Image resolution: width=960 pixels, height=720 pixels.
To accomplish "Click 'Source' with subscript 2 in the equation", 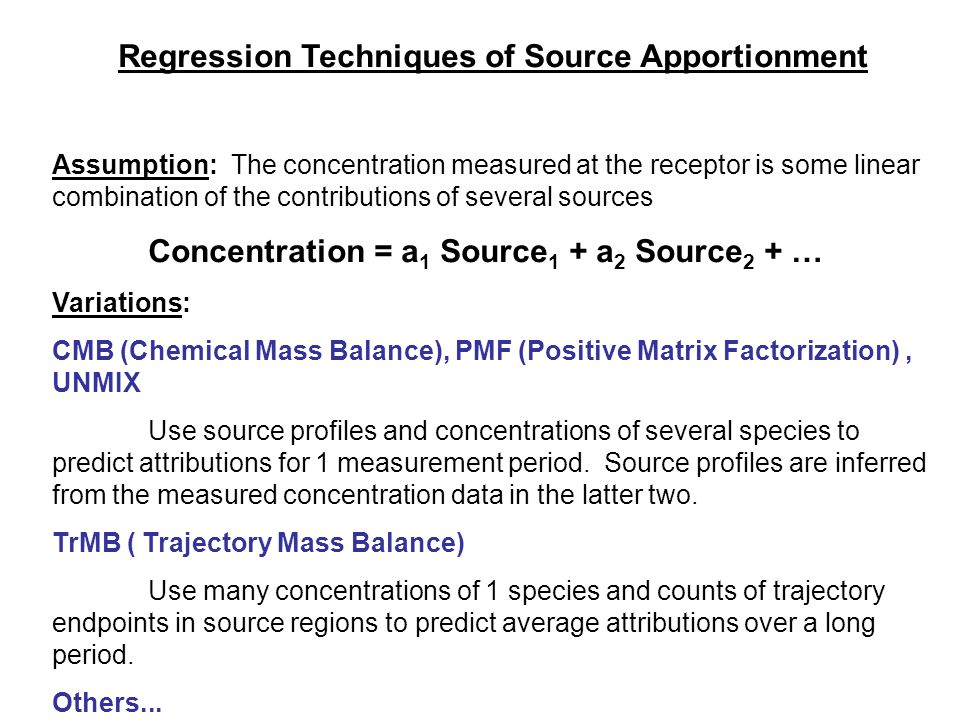I will [694, 253].
